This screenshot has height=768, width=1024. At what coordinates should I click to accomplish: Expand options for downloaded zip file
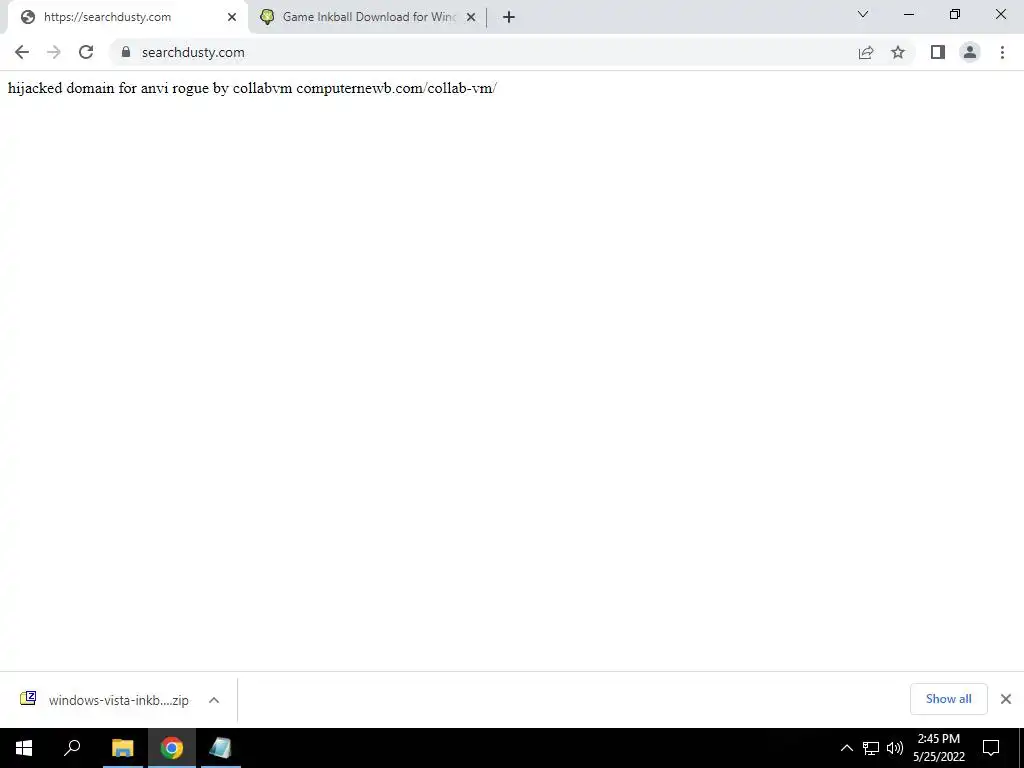click(214, 700)
